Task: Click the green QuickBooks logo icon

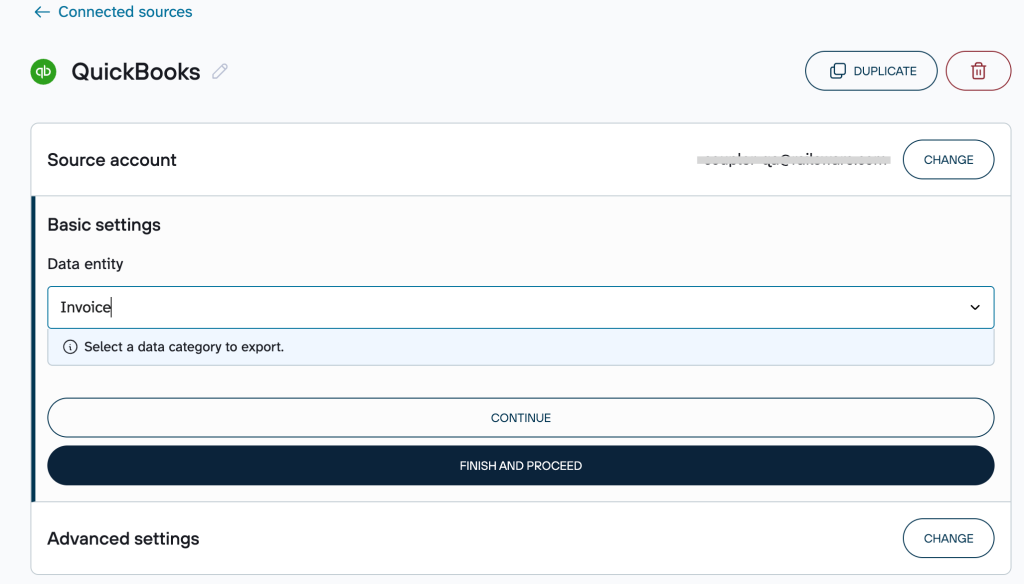Action: (43, 72)
